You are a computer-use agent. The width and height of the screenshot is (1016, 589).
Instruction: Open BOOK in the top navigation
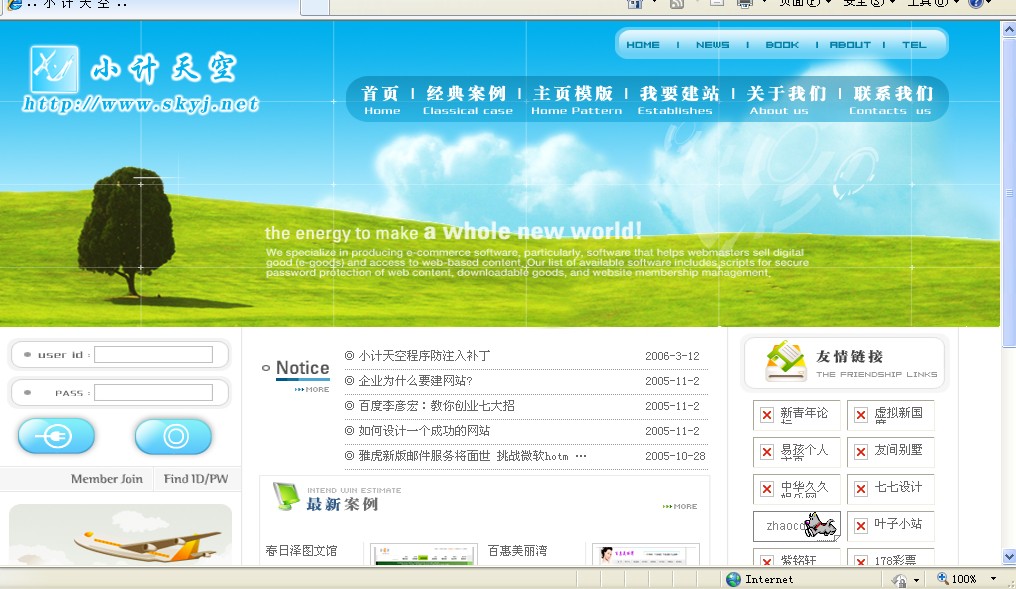point(782,45)
